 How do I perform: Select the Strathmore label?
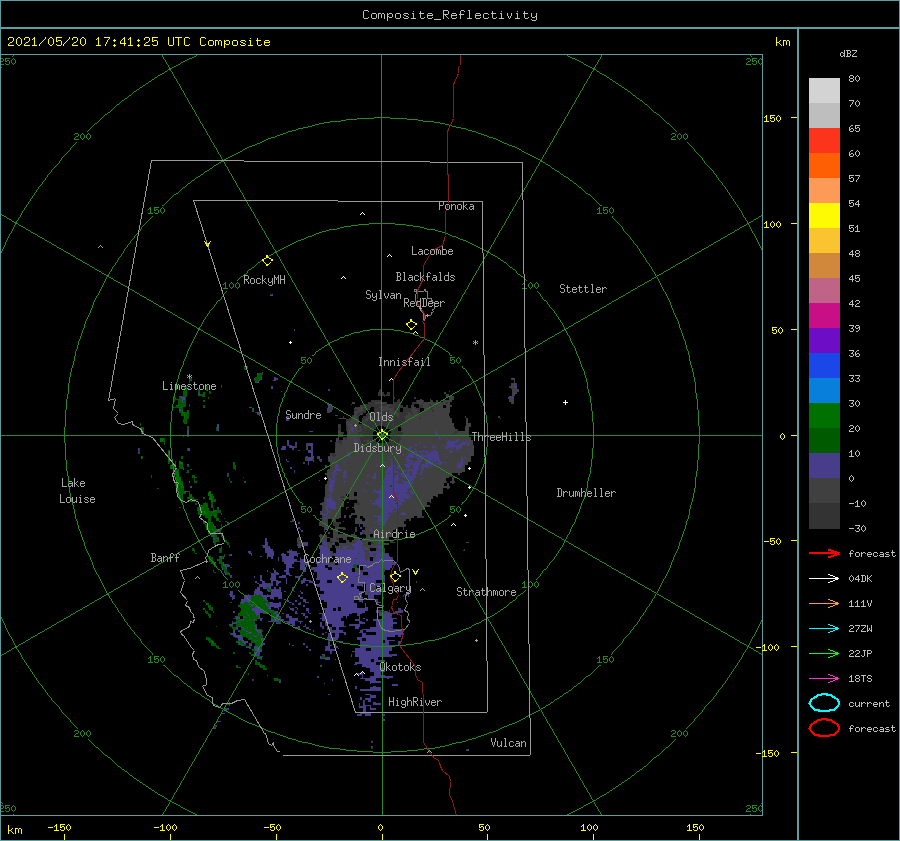click(486, 592)
